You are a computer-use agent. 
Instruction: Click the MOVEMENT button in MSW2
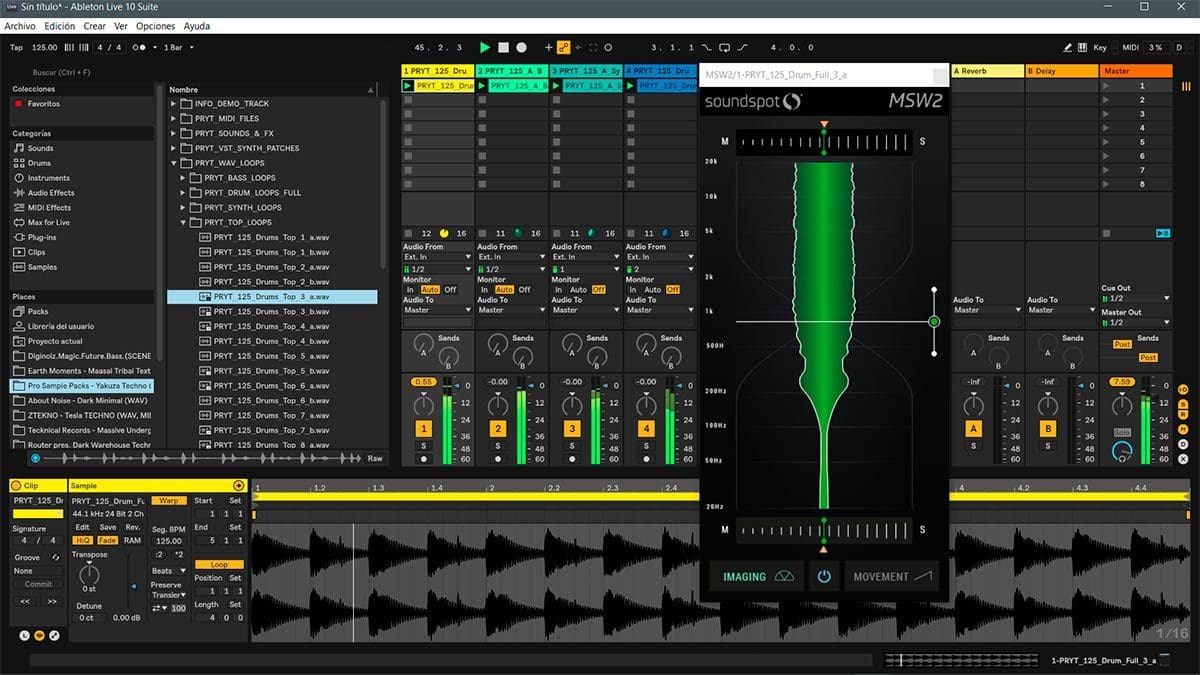[x=892, y=577]
